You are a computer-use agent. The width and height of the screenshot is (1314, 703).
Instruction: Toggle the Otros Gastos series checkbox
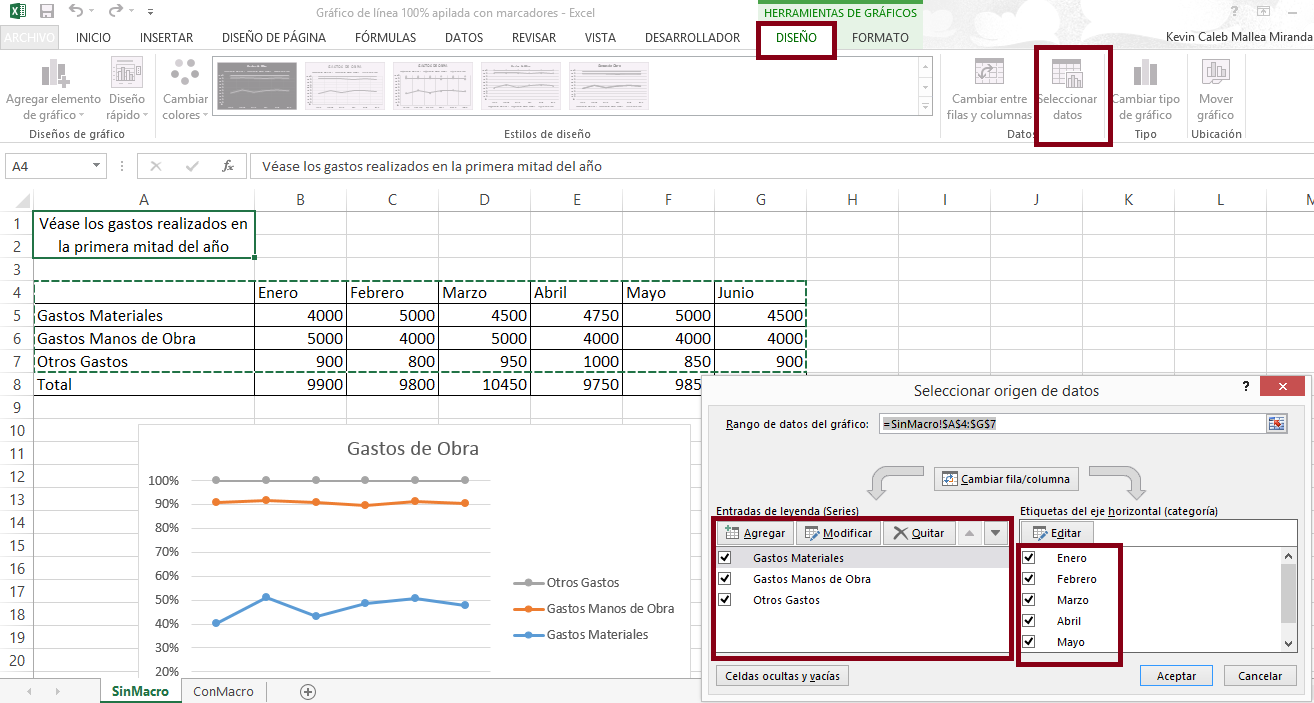point(725,600)
